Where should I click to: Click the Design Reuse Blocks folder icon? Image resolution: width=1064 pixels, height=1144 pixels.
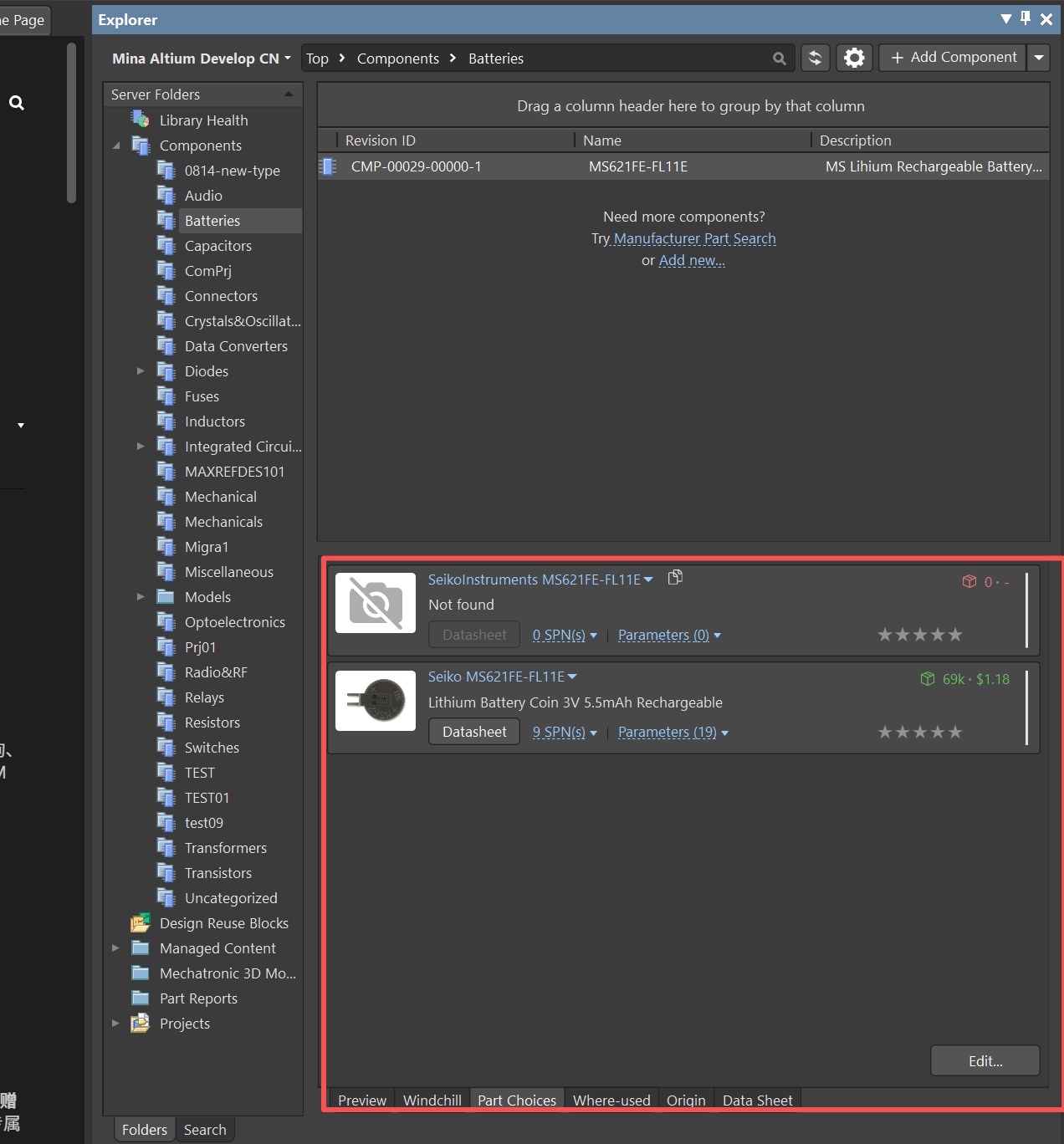(x=140, y=922)
